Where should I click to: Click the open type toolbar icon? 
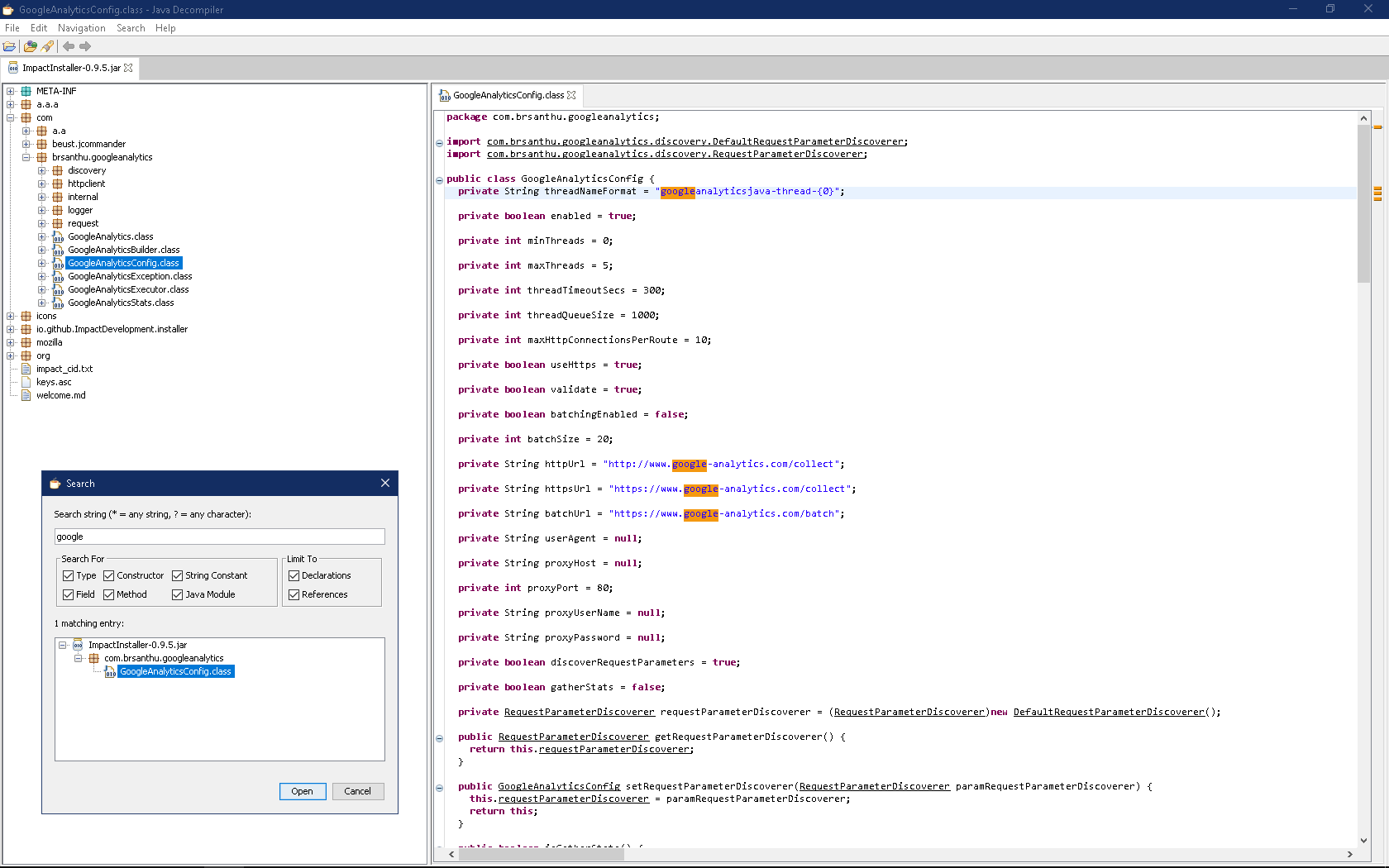coord(30,46)
